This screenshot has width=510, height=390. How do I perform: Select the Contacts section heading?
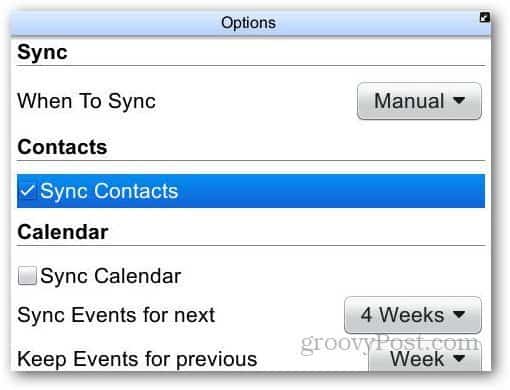(x=62, y=147)
